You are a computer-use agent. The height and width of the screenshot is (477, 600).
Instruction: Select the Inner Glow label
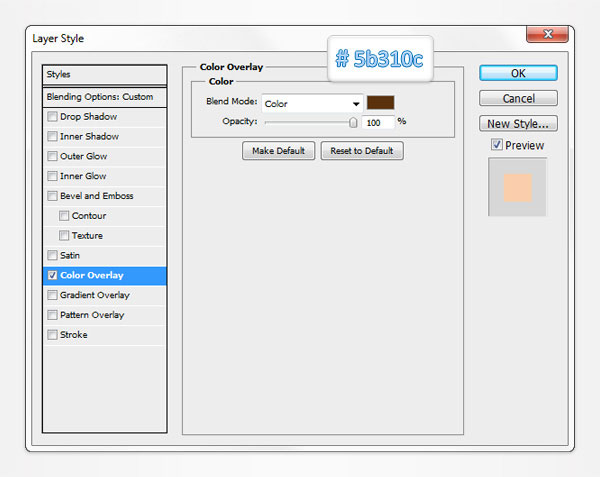click(83, 176)
